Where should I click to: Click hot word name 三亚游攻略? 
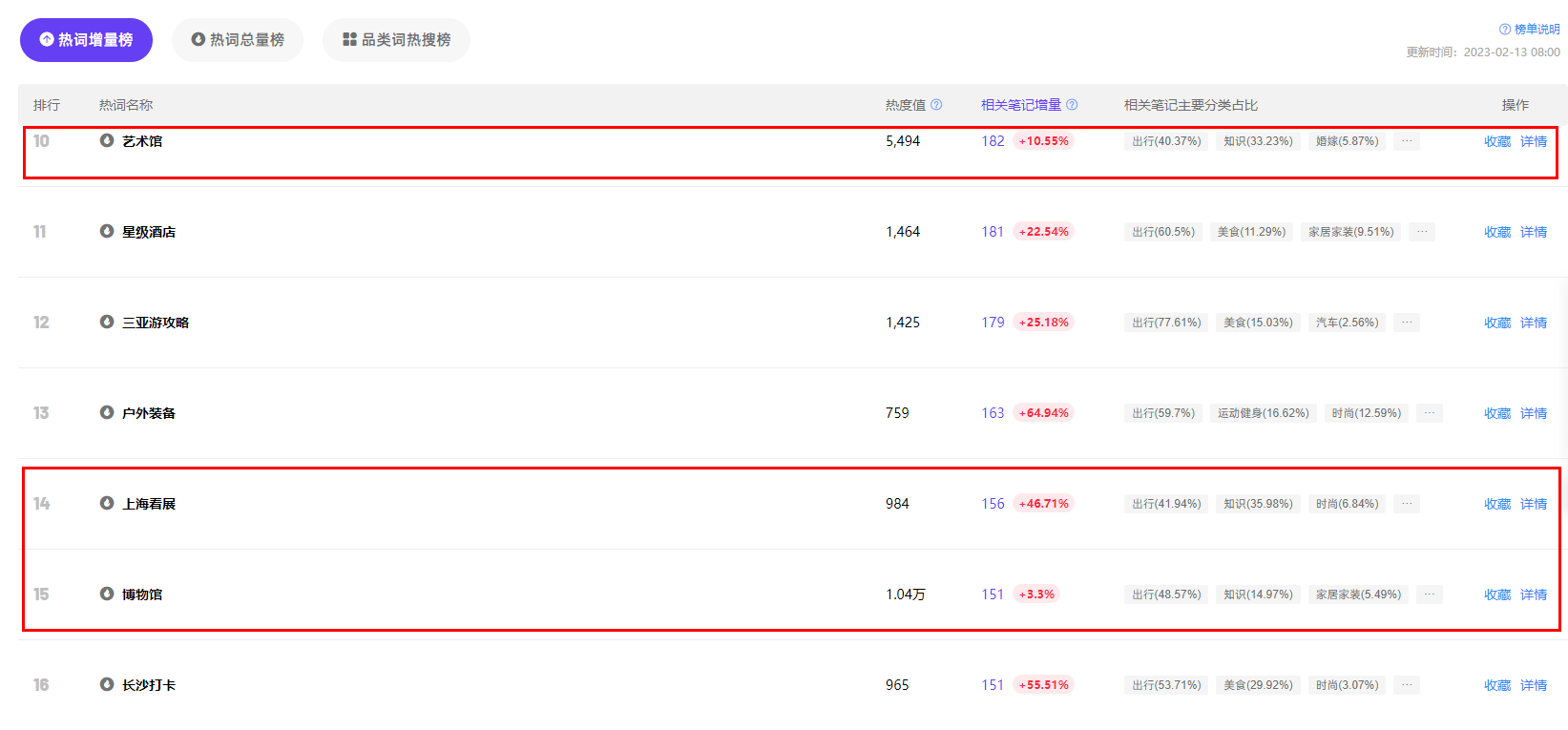point(156,323)
